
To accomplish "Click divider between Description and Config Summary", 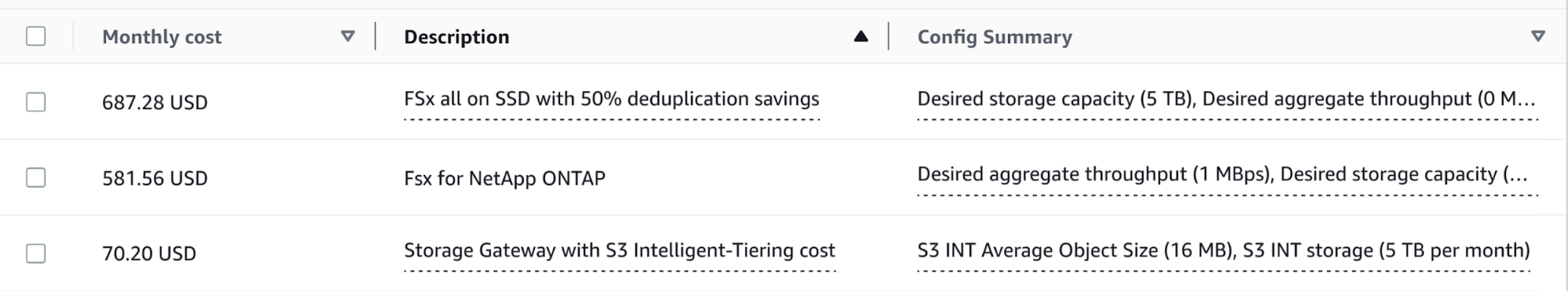I will (889, 37).
